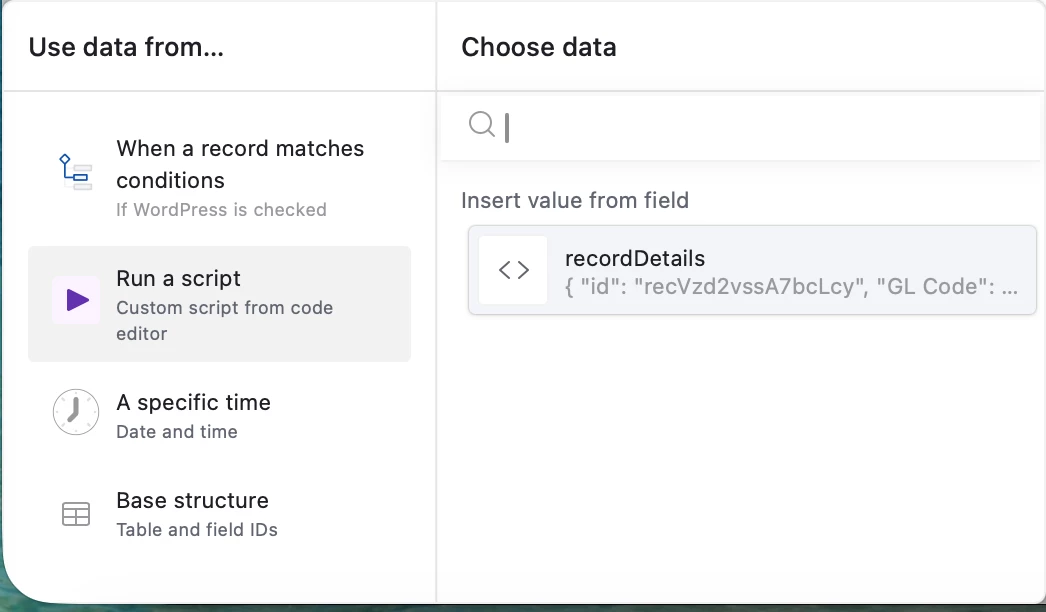Click the code brackets icon beside recordDetails
Screen dimensions: 1046x612
[x=513, y=270]
